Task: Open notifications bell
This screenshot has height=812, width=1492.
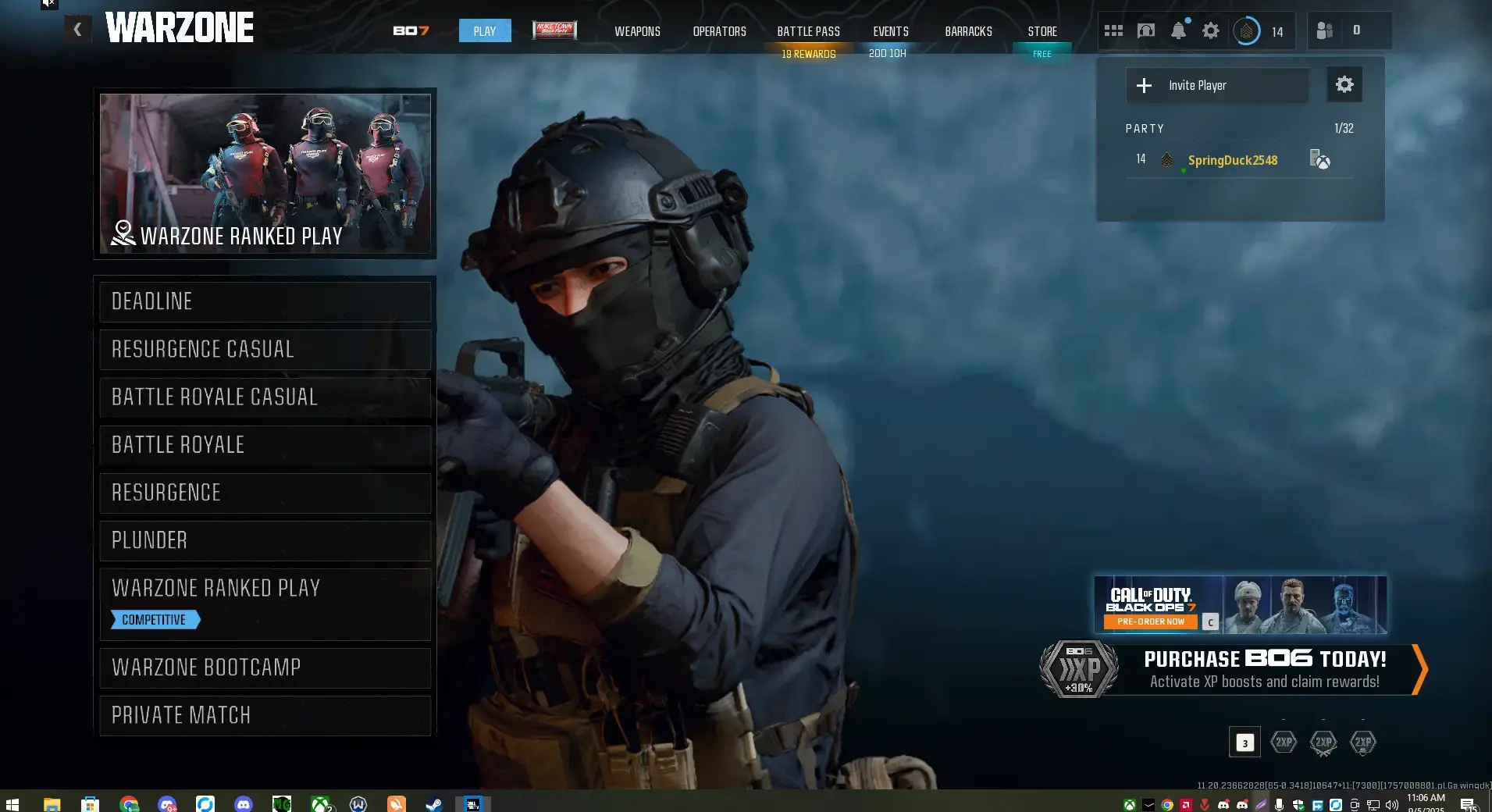Action: click(1179, 30)
